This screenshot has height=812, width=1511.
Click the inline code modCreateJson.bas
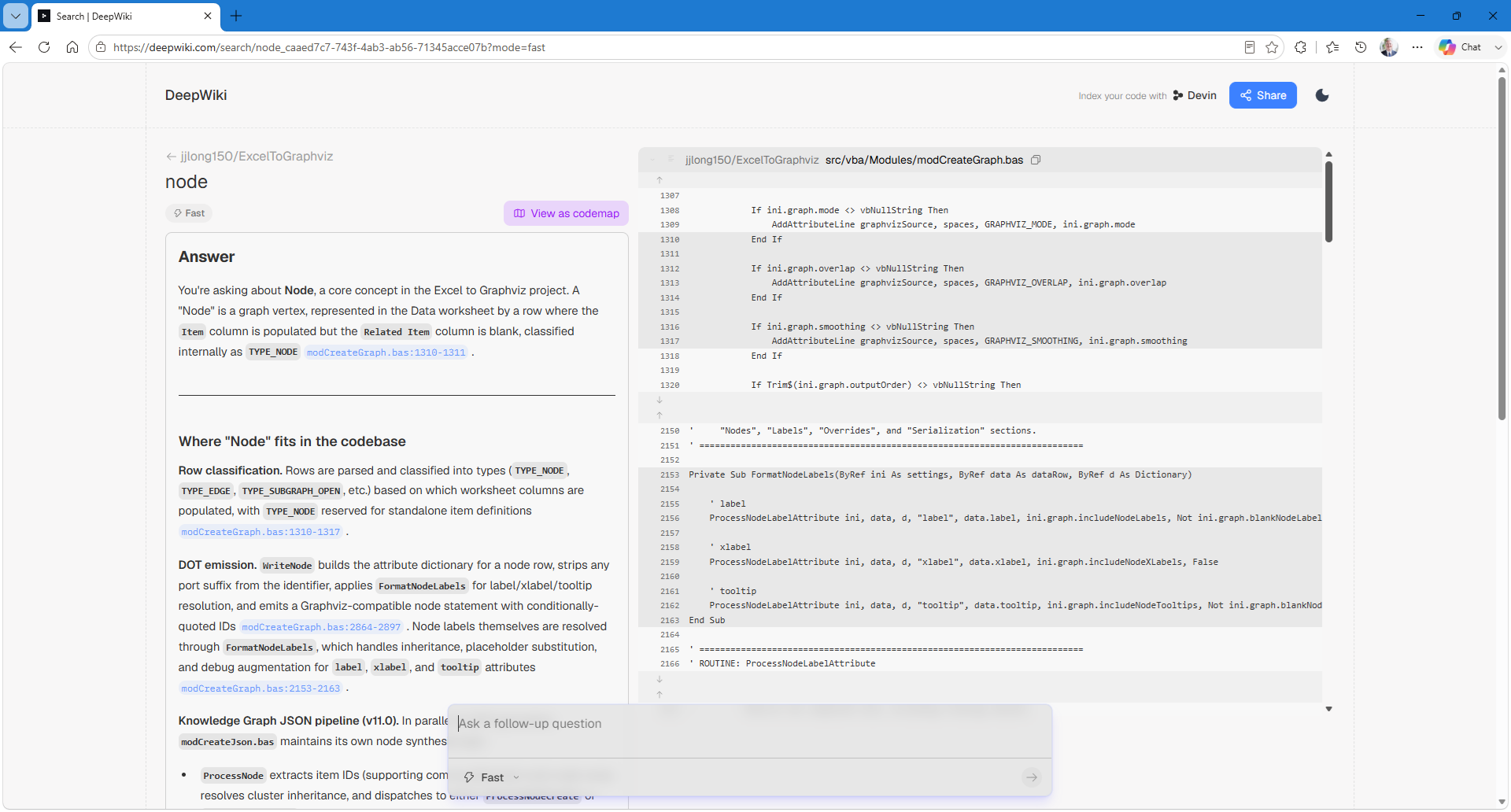[x=227, y=742]
